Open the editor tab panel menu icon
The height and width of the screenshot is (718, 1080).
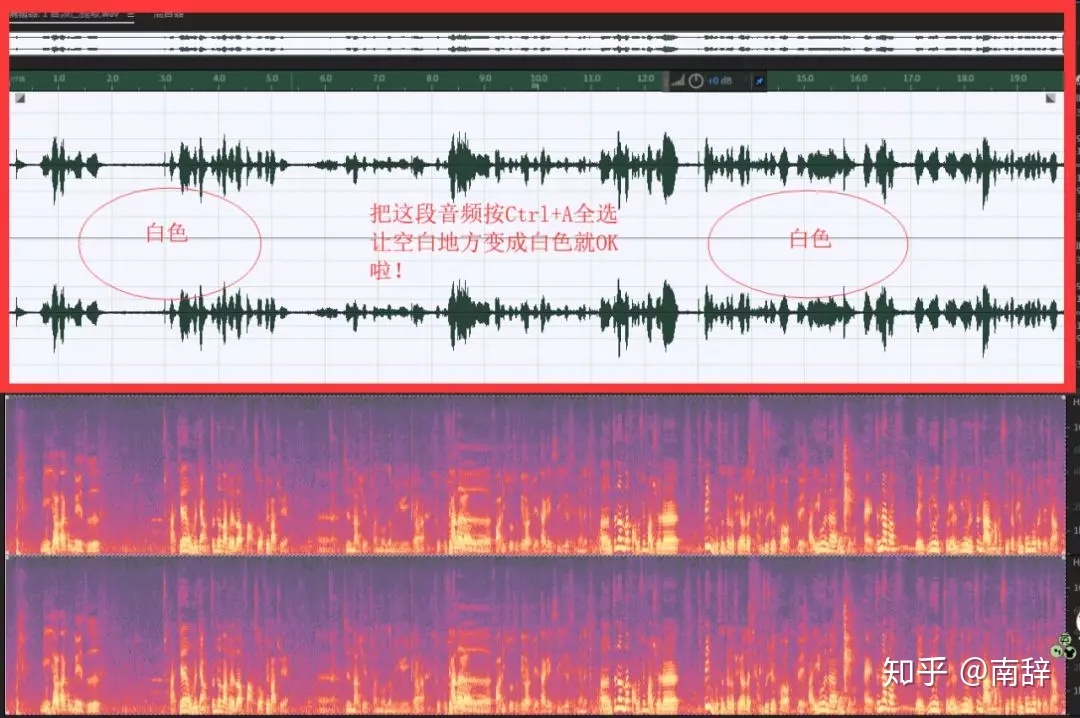[131, 14]
